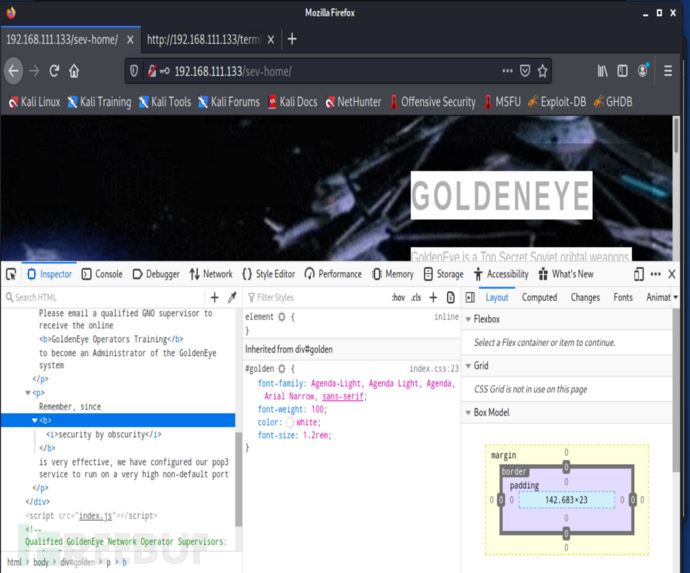Image resolution: width=690 pixels, height=573 pixels.
Task: Open Offensive Security bookmark
Action: point(433,102)
